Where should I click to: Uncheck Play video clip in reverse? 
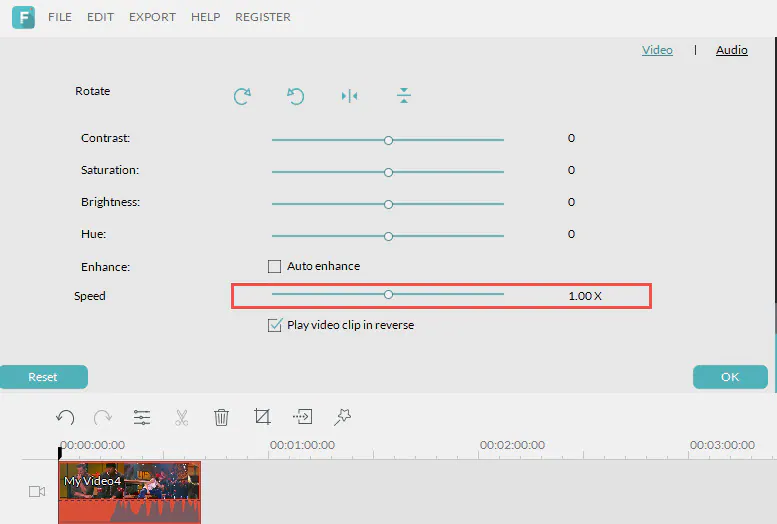pyautogui.click(x=275, y=325)
